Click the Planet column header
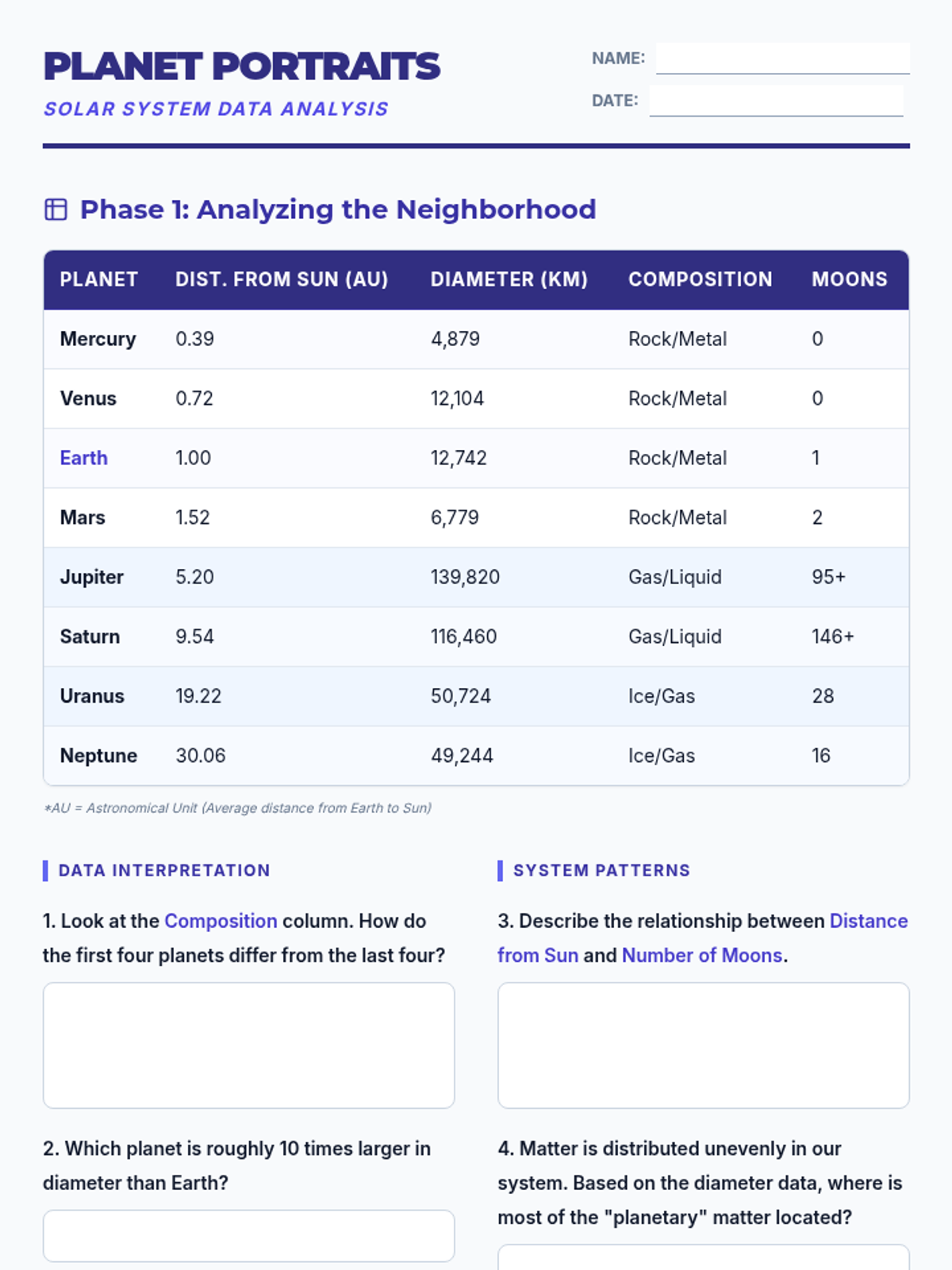The height and width of the screenshot is (1270, 952). (x=99, y=279)
